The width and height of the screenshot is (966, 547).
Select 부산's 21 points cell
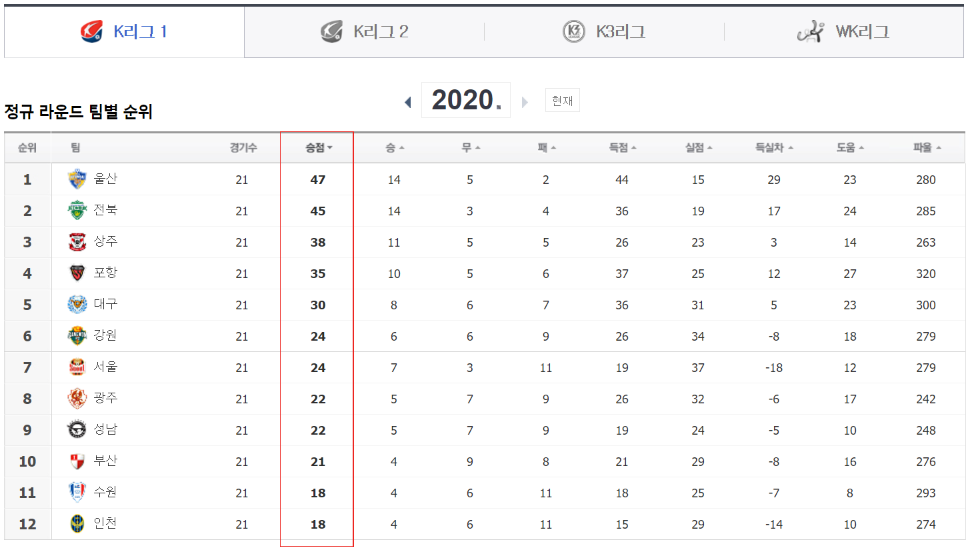point(318,461)
